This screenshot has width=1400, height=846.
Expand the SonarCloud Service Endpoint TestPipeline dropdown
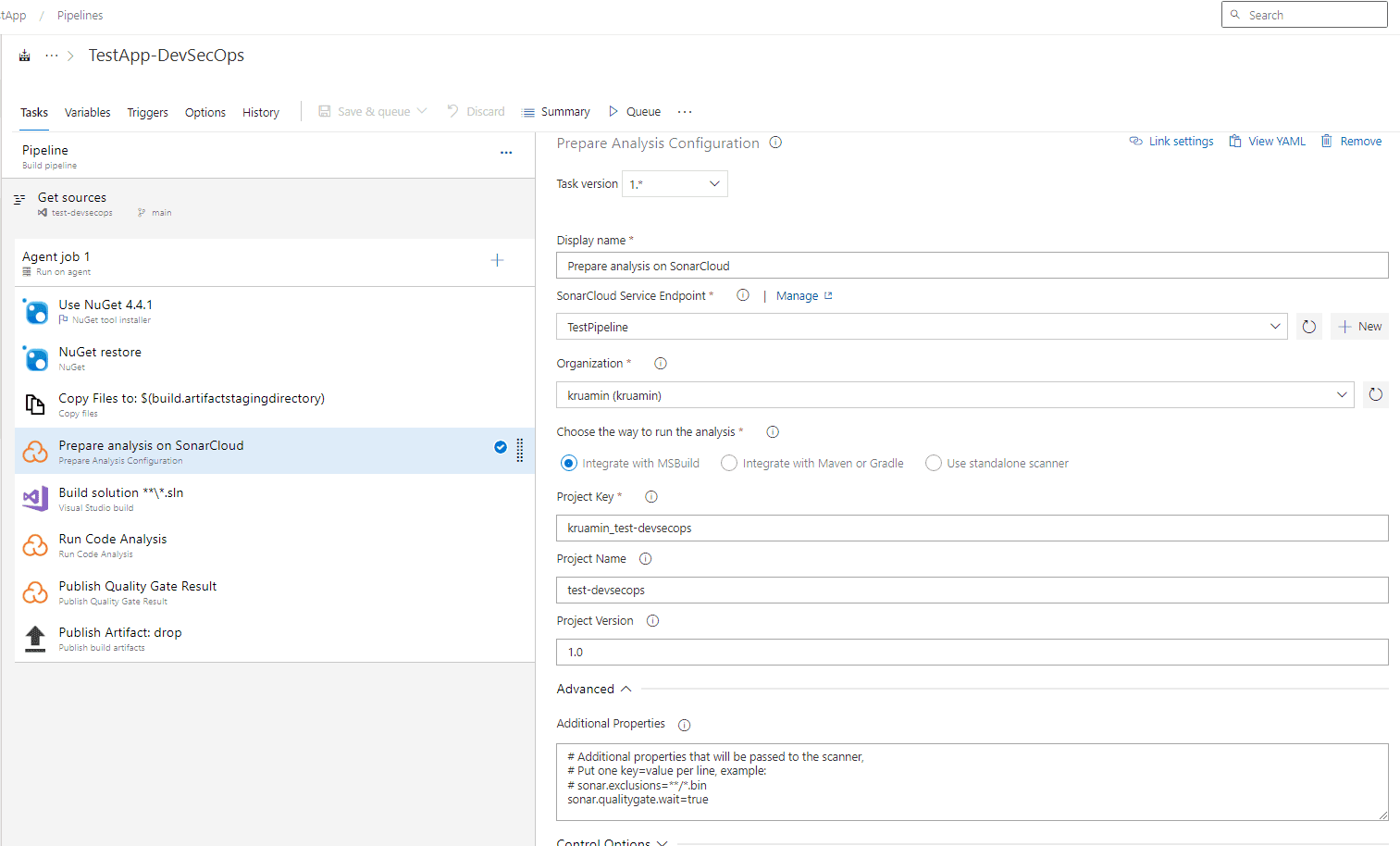(x=921, y=327)
